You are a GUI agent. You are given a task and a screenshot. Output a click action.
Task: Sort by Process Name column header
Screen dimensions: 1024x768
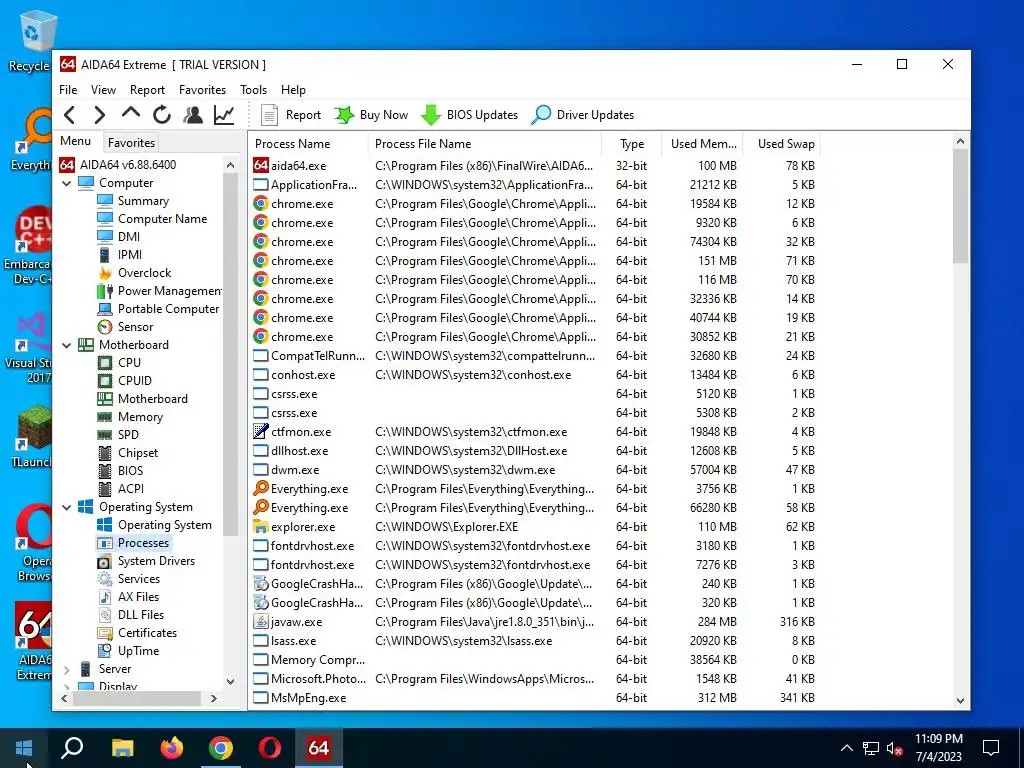tap(308, 144)
